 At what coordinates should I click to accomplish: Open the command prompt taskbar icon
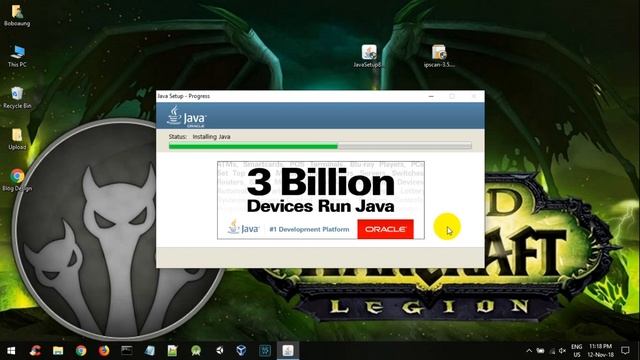click(x=127, y=351)
